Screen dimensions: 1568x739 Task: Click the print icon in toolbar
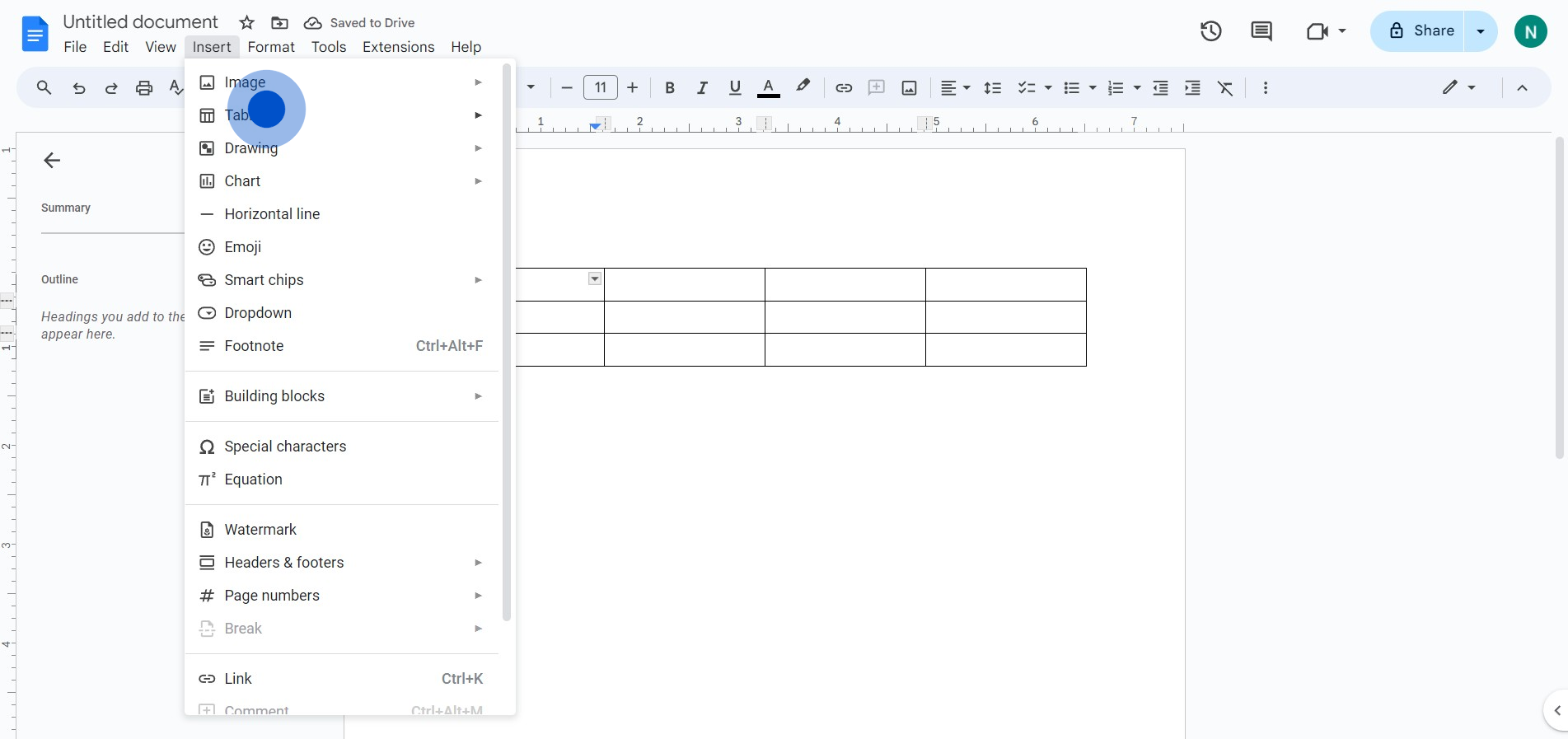click(x=144, y=88)
